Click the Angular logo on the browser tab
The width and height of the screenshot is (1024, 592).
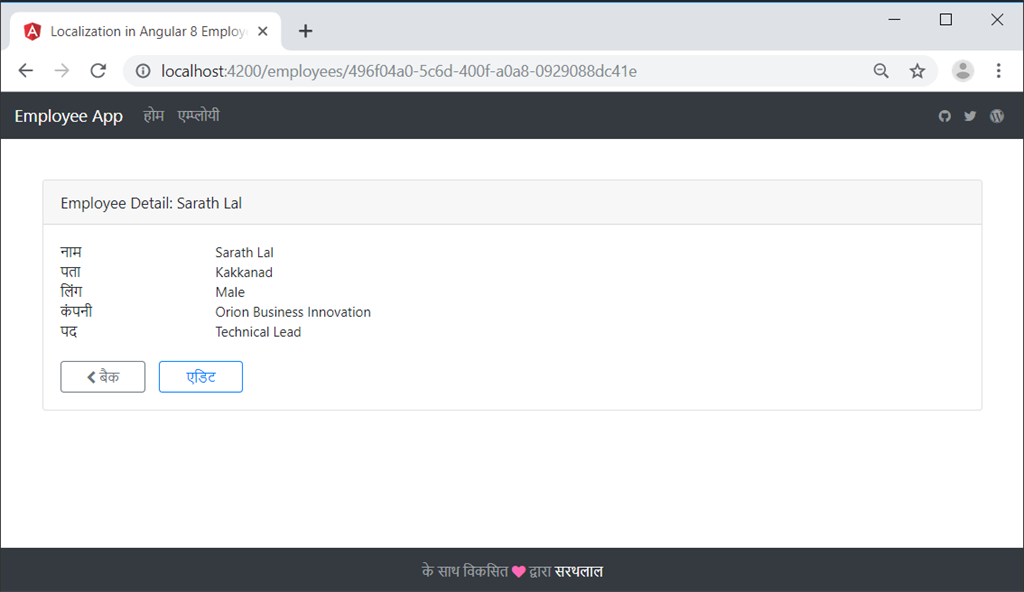[33, 31]
